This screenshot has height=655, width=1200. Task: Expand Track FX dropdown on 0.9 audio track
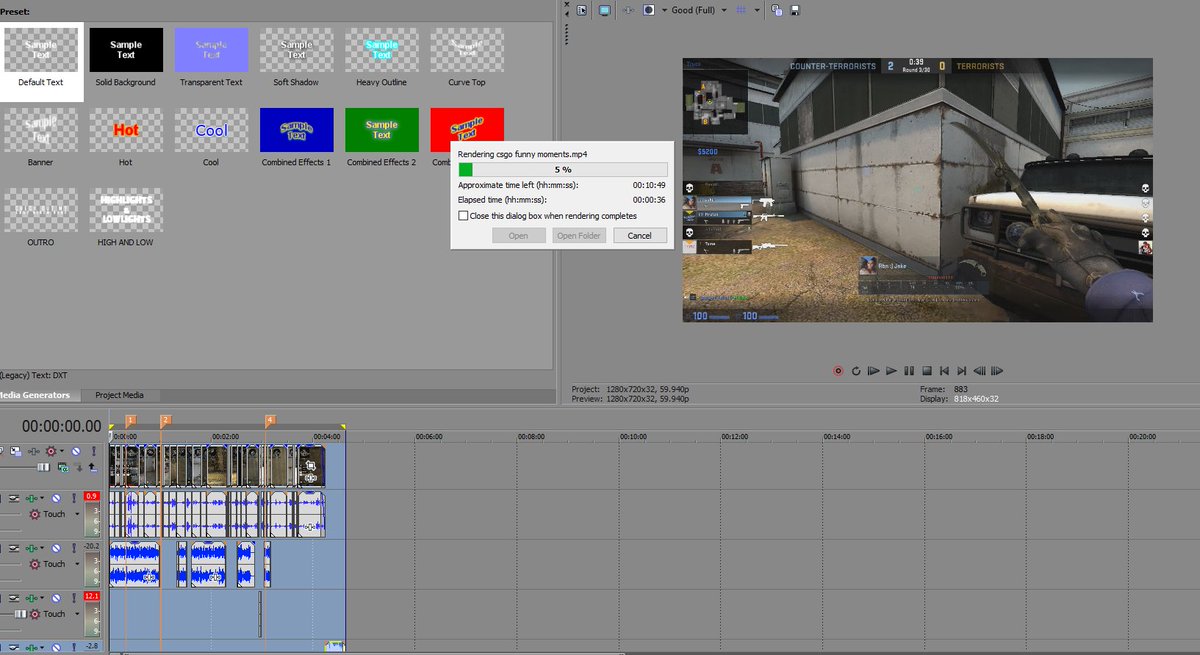pyautogui.click(x=42, y=498)
